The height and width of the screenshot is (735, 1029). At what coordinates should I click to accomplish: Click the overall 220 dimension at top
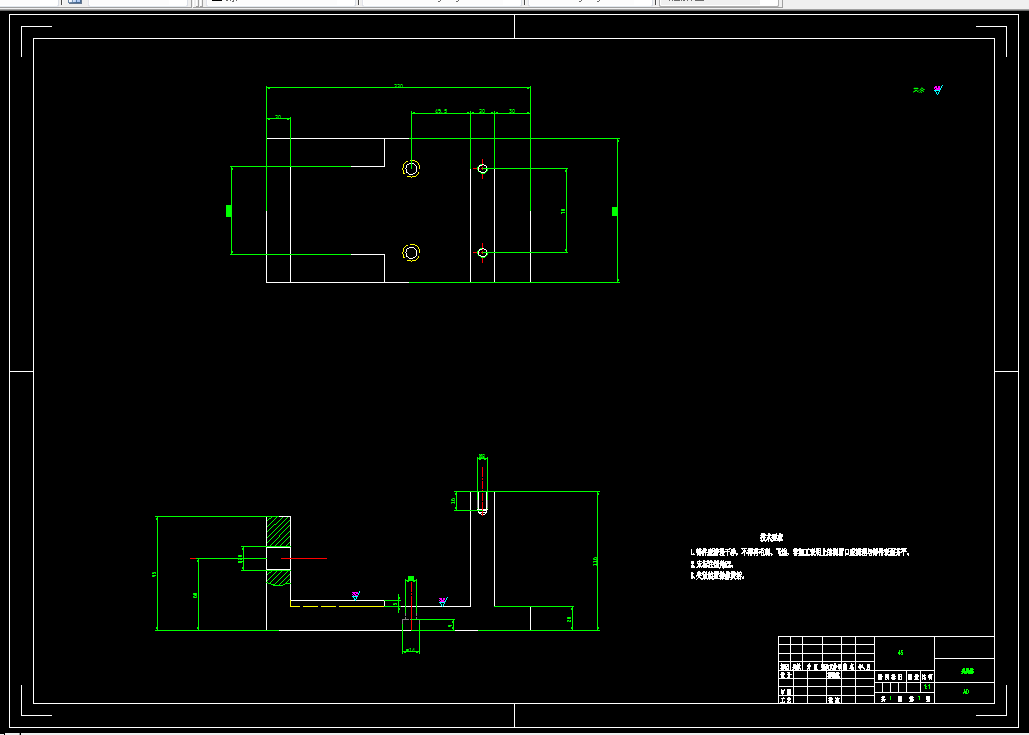click(398, 85)
